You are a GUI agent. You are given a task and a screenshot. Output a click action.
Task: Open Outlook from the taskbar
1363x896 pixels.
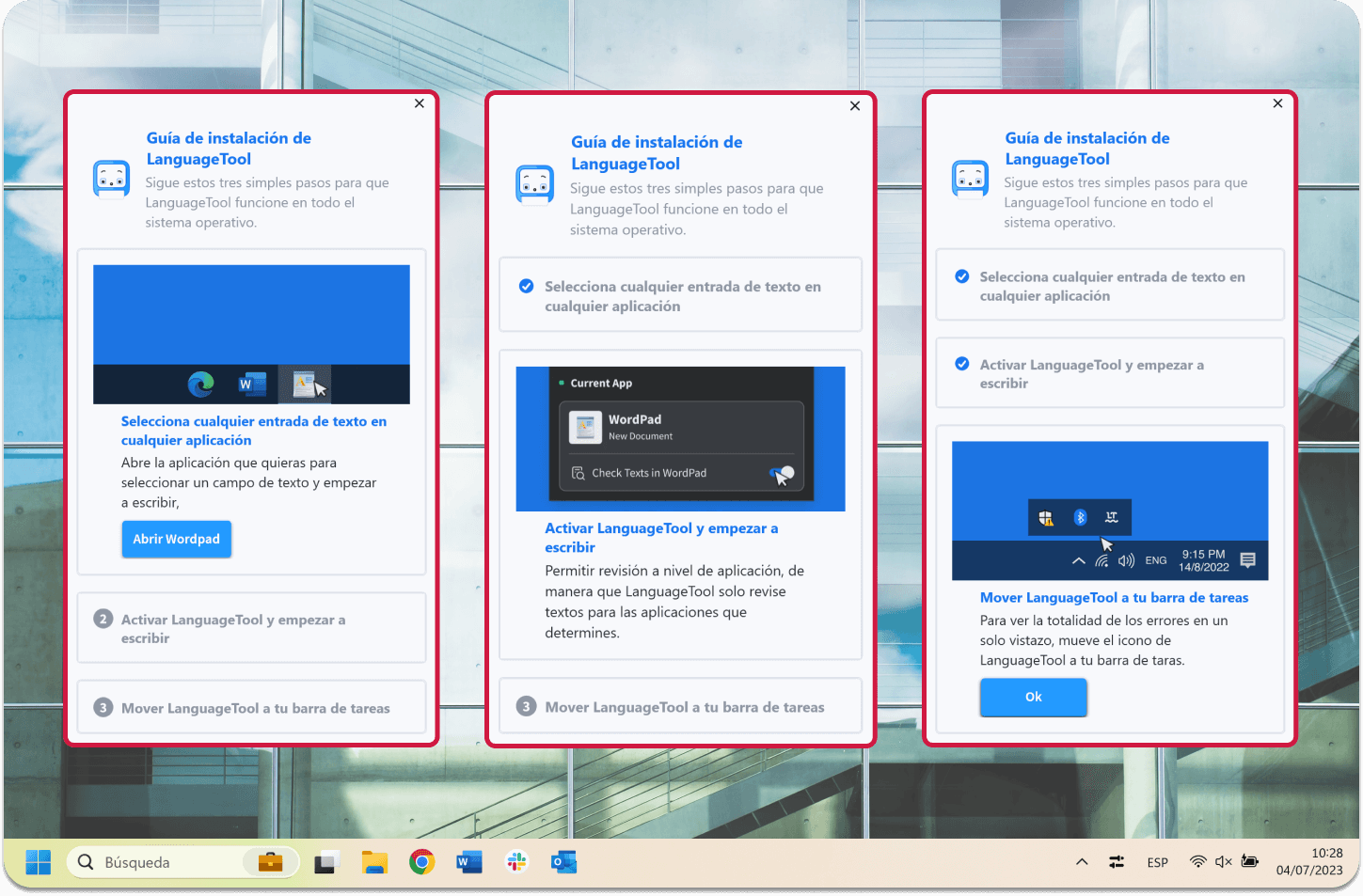563,862
